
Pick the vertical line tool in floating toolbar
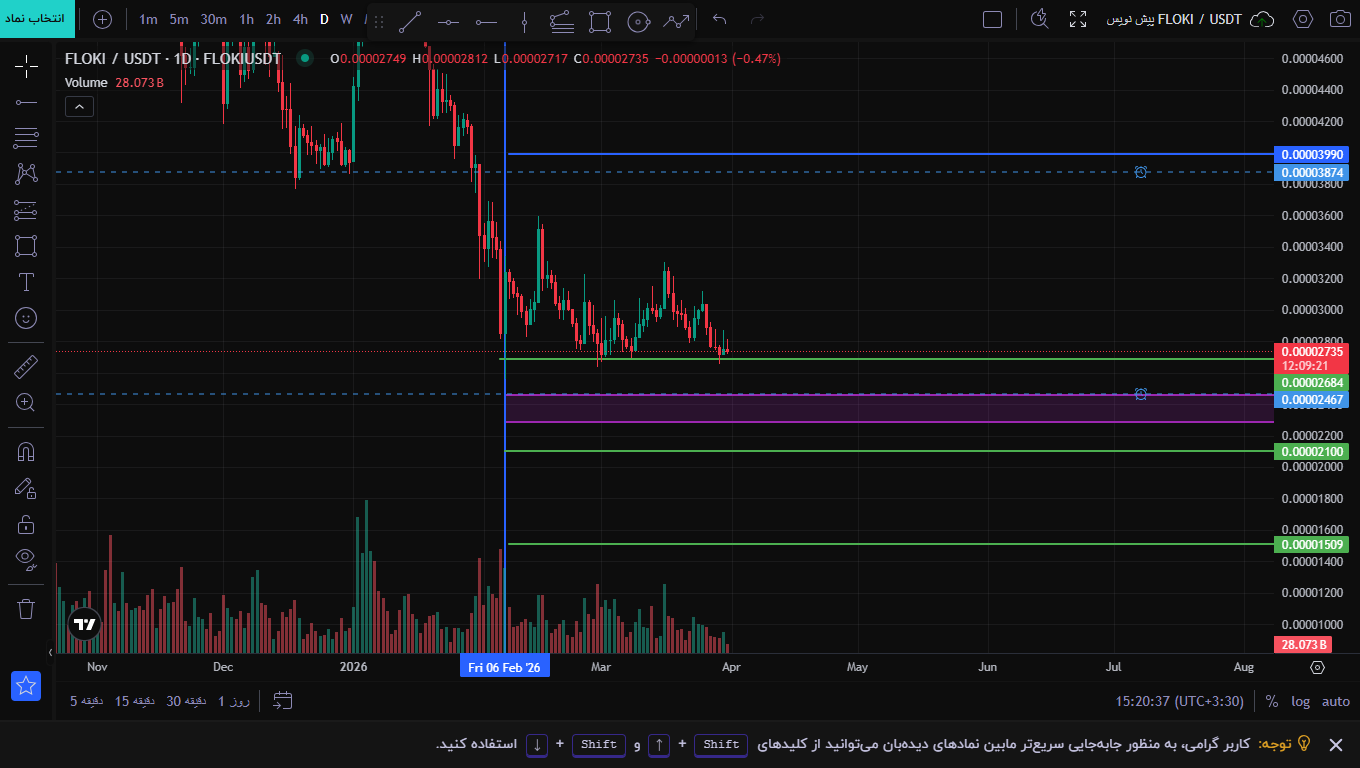pos(524,21)
